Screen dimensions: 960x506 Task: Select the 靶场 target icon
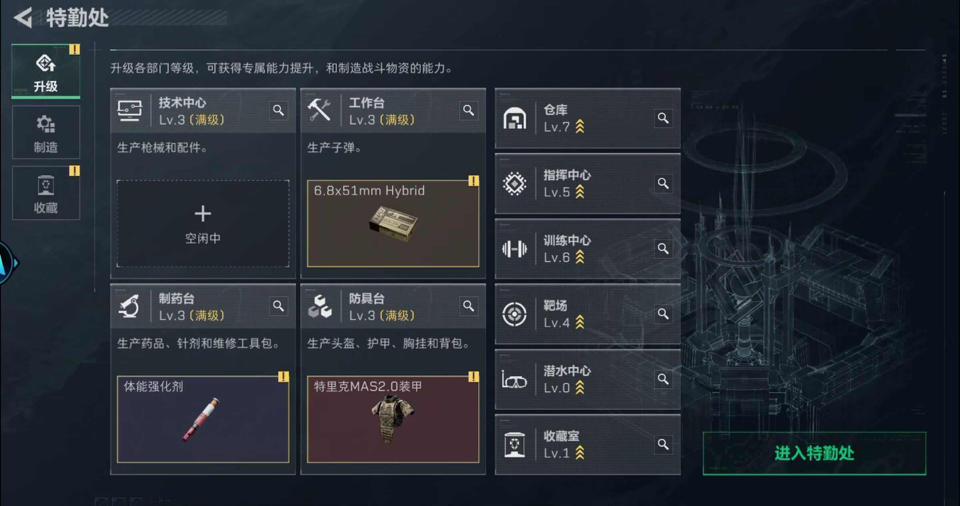click(x=514, y=314)
